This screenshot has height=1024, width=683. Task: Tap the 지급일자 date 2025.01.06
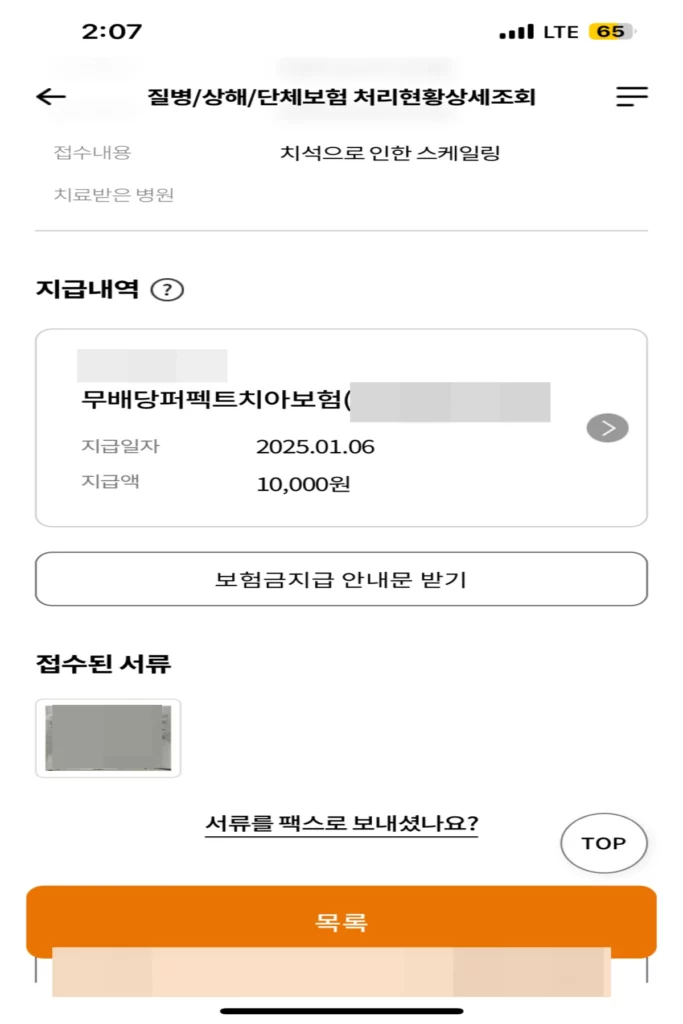[x=316, y=447]
